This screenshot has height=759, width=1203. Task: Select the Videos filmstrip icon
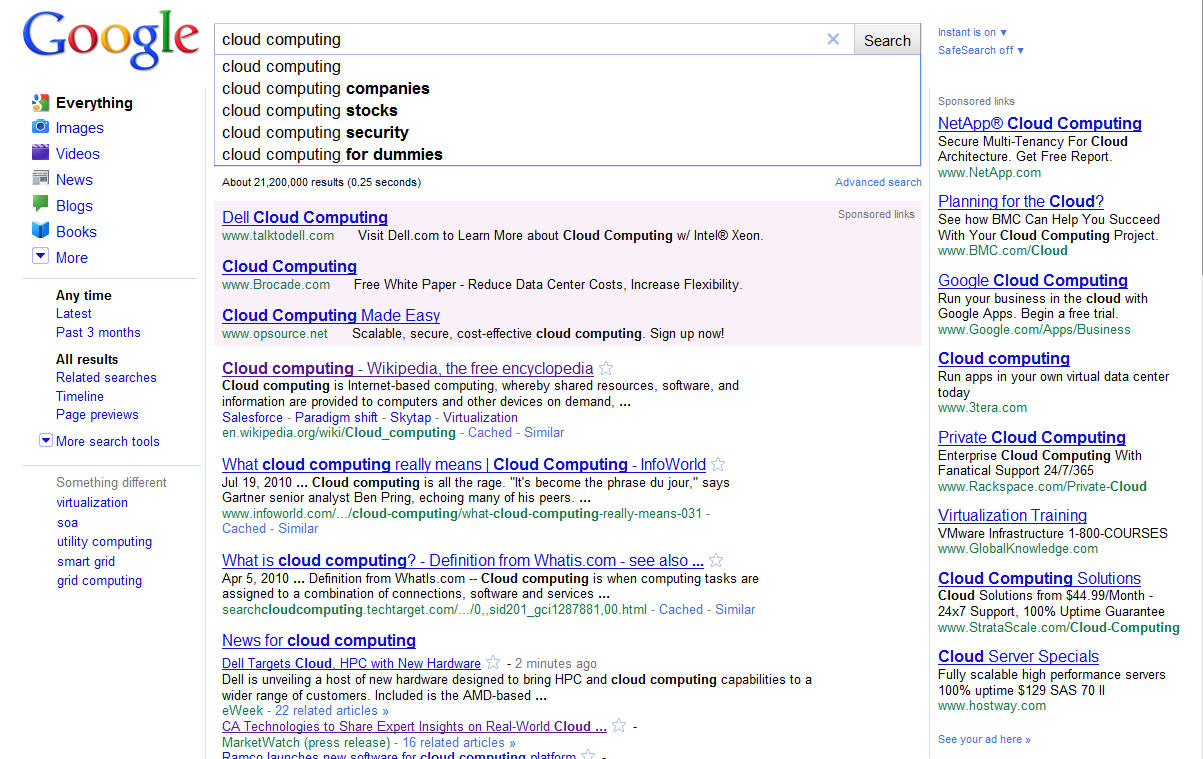coord(40,153)
